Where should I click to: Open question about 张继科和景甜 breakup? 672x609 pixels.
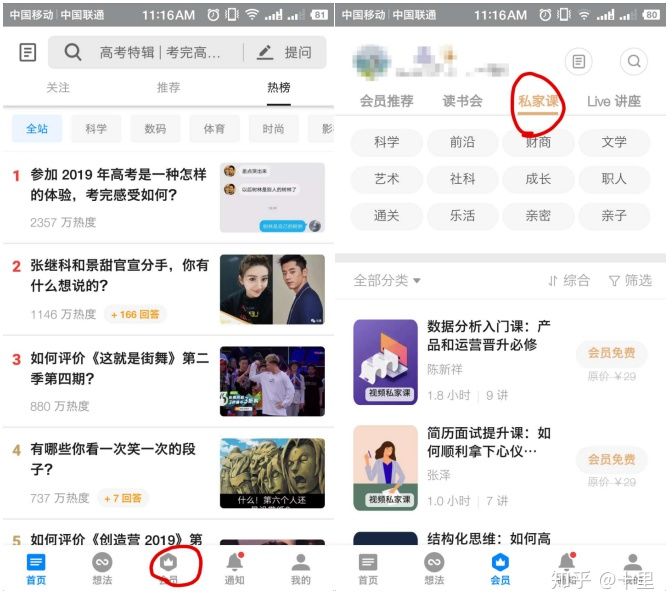tap(119, 275)
